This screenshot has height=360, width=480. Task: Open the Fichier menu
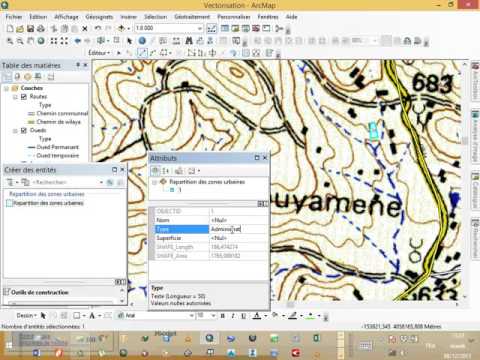coord(14,17)
